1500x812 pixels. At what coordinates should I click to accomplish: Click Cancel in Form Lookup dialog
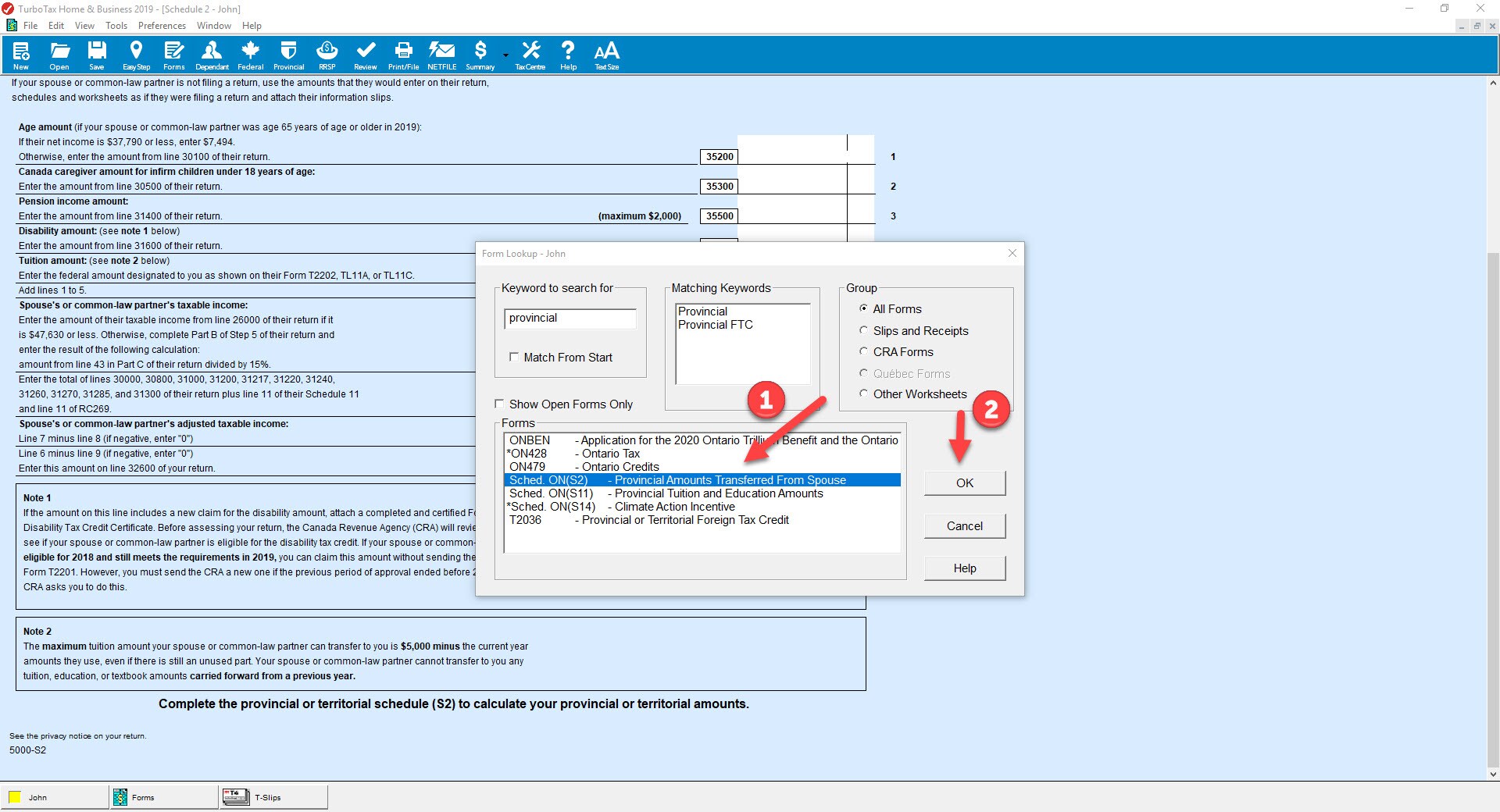965,525
